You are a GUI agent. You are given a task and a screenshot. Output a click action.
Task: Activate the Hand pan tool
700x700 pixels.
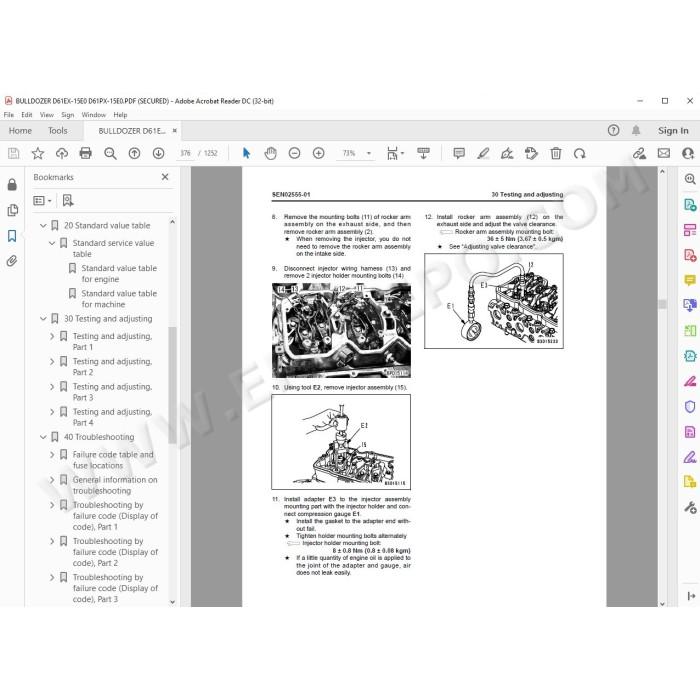click(270, 154)
